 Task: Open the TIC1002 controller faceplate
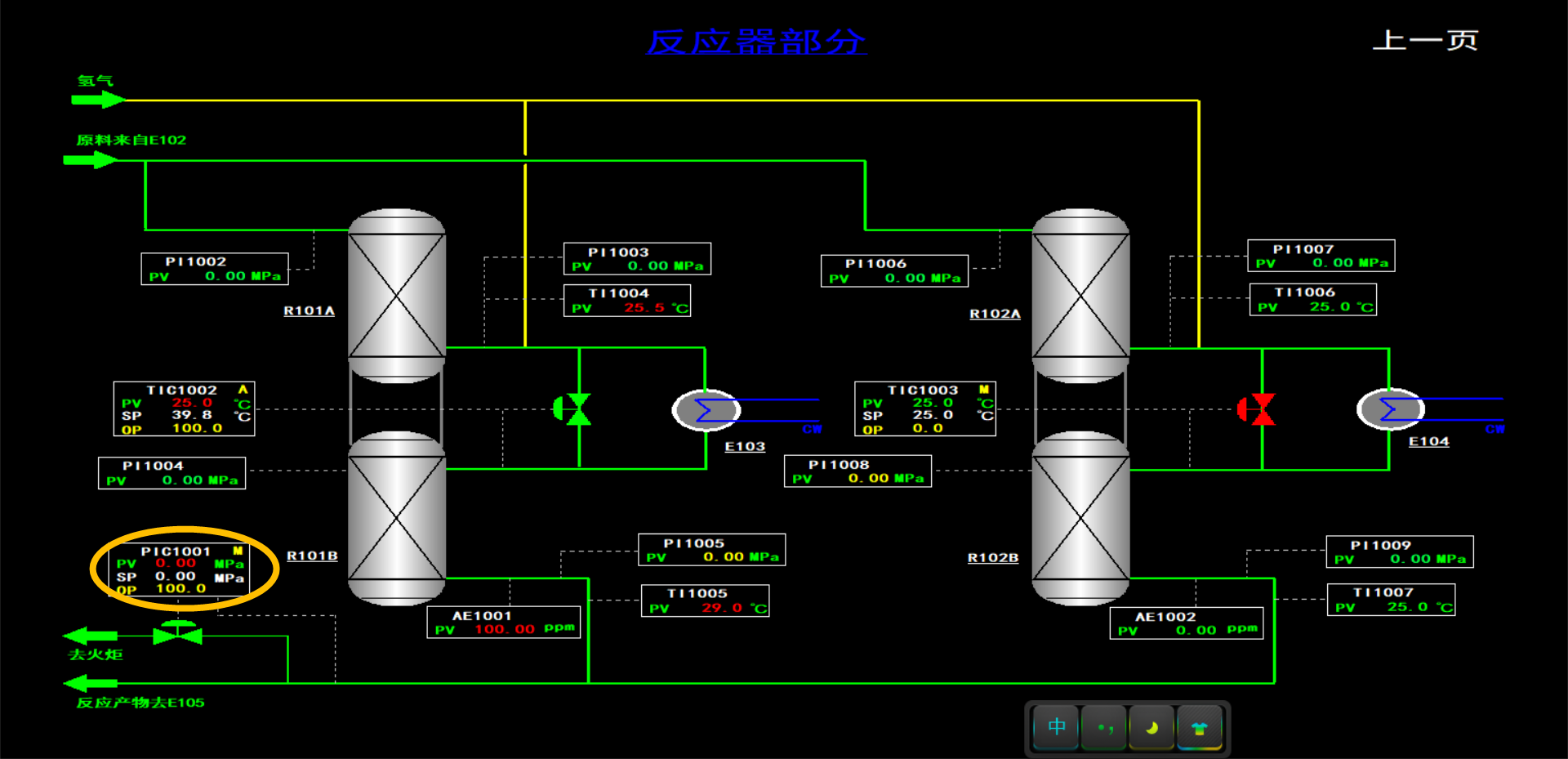[184, 409]
